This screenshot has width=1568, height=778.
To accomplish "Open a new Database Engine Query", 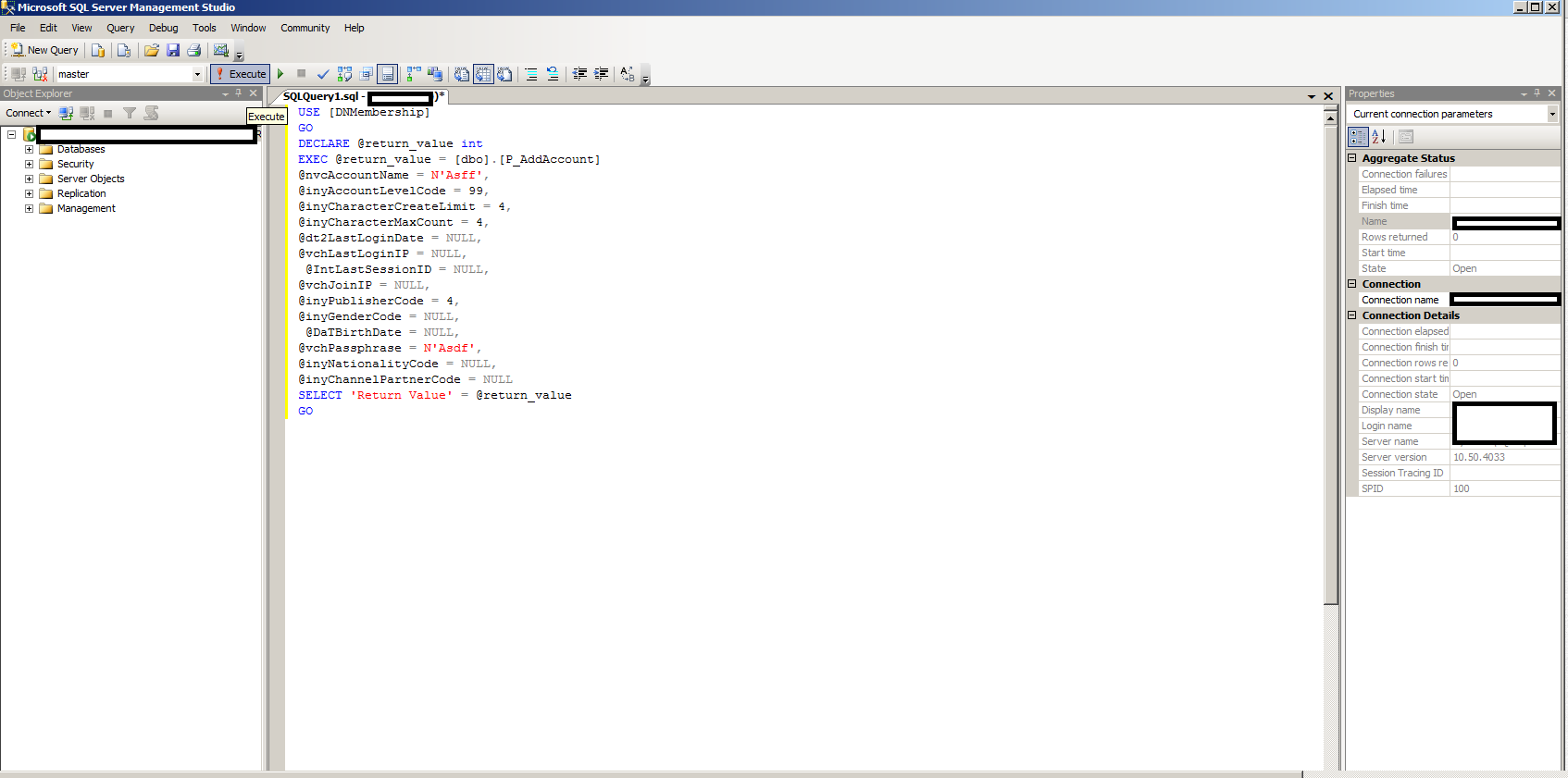I will [97, 50].
